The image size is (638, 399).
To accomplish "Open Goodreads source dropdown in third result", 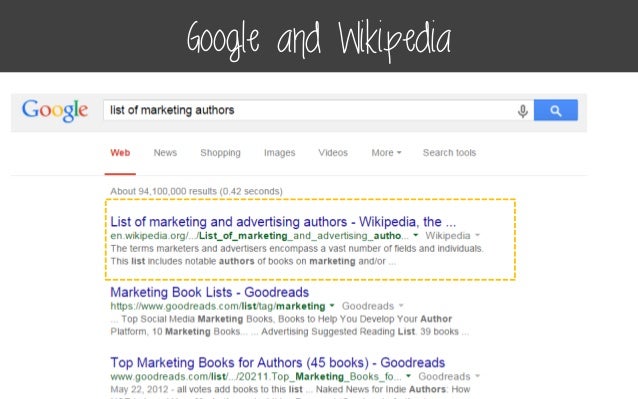I will coord(449,377).
